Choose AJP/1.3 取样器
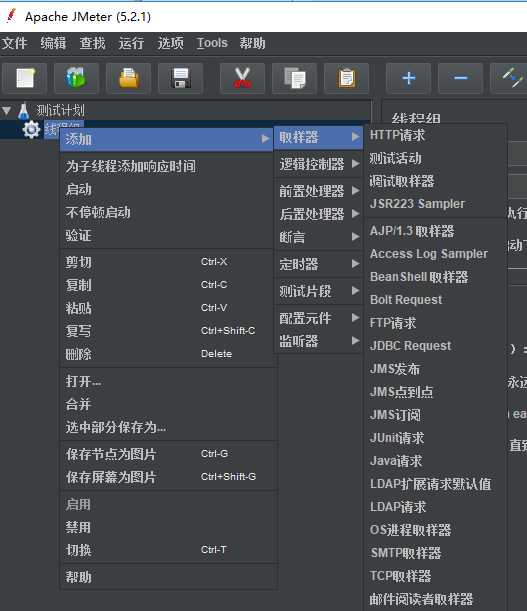 click(x=435, y=231)
